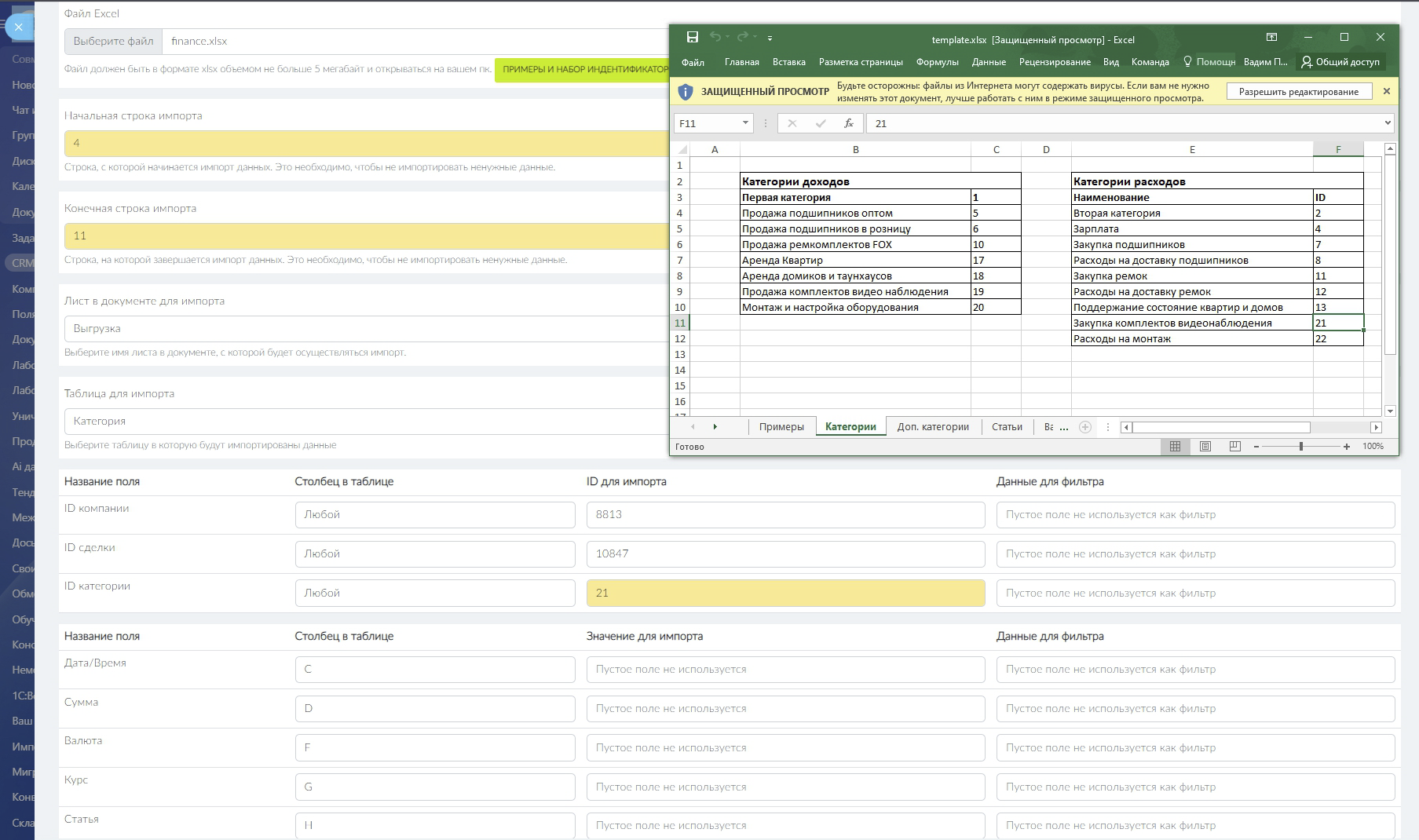This screenshot has width=1419, height=840.
Task: Click the ID категории import field 21
Action: [785, 593]
